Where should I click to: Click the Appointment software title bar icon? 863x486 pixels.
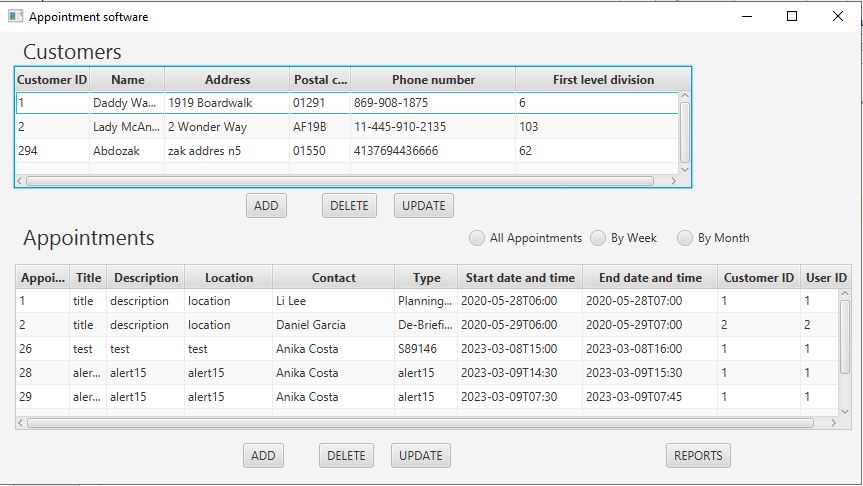point(15,17)
